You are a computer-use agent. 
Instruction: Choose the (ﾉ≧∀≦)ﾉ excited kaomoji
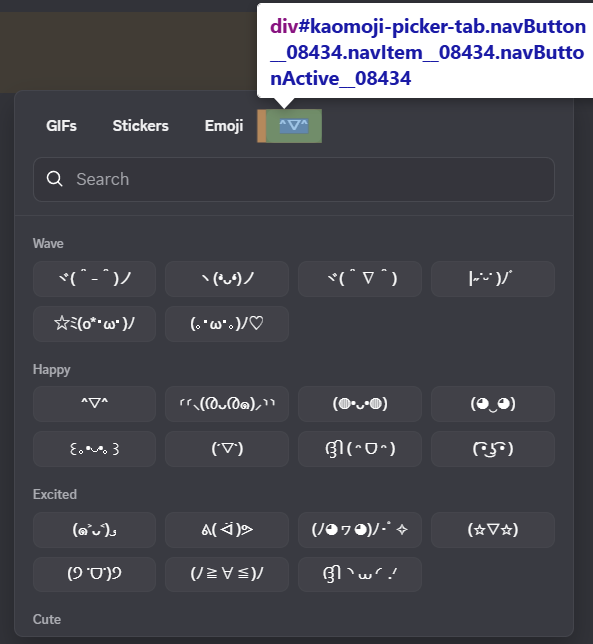tap(227, 574)
